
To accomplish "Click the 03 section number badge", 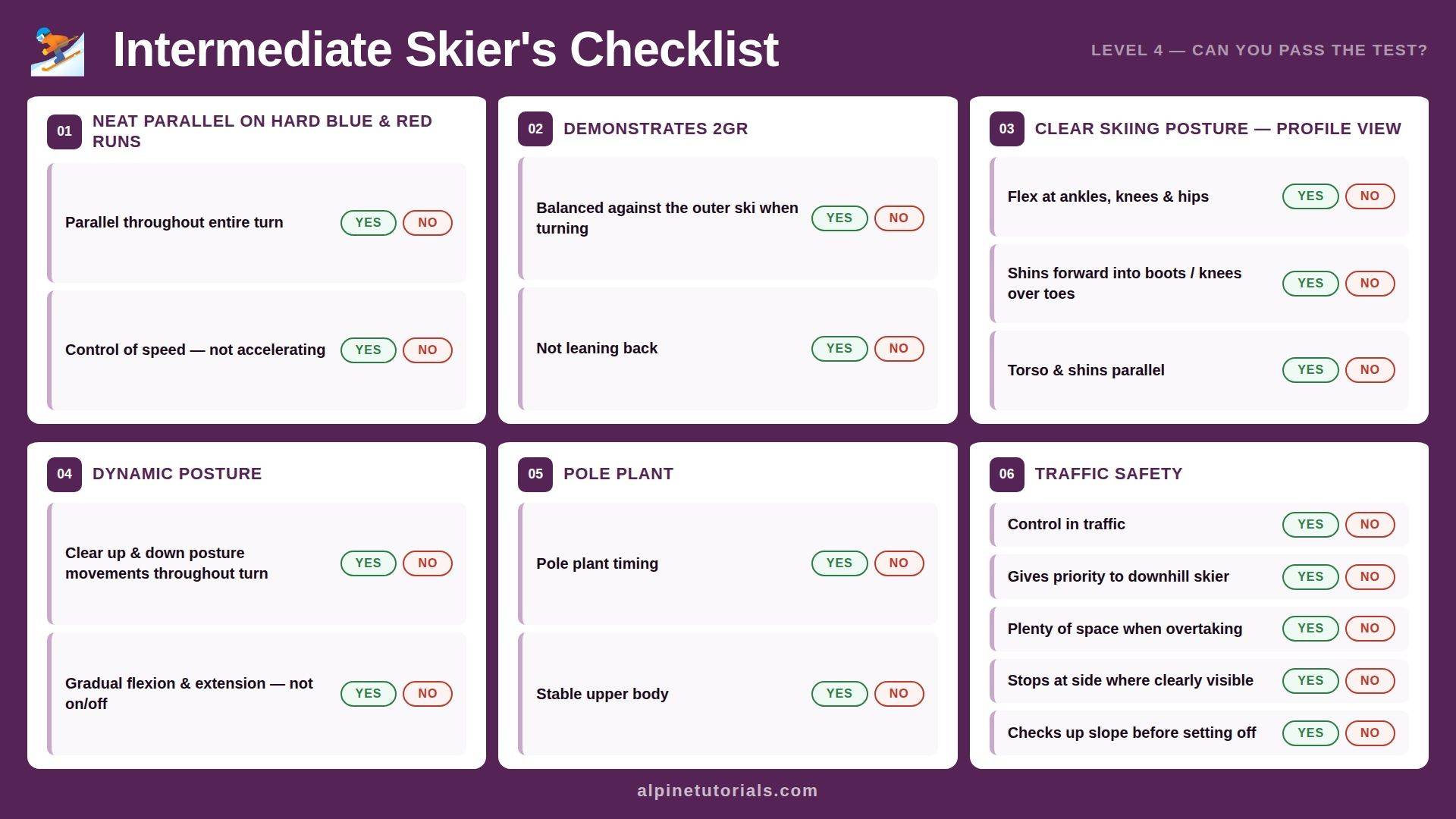I will pyautogui.click(x=1006, y=129).
